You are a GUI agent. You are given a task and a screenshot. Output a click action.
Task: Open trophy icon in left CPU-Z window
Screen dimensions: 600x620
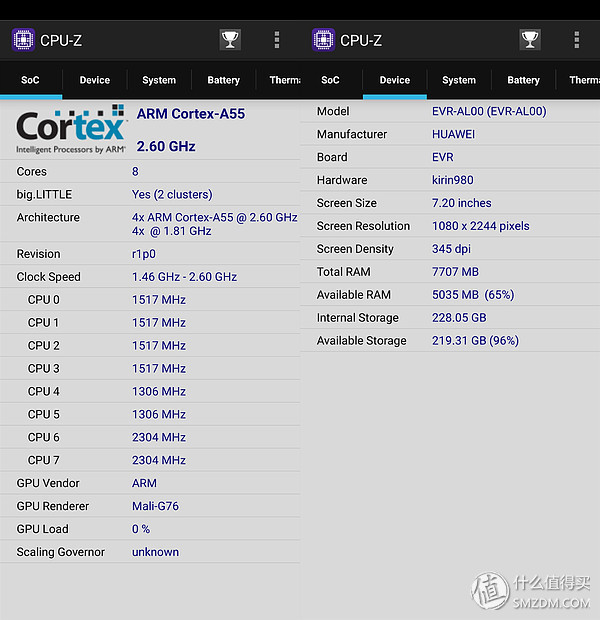point(230,40)
